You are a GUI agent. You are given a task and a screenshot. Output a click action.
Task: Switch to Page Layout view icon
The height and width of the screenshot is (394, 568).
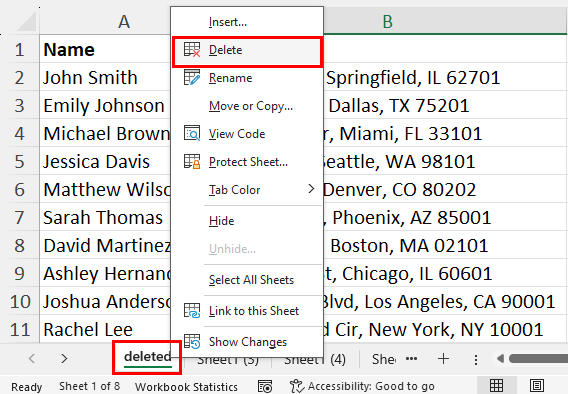[x=536, y=386]
